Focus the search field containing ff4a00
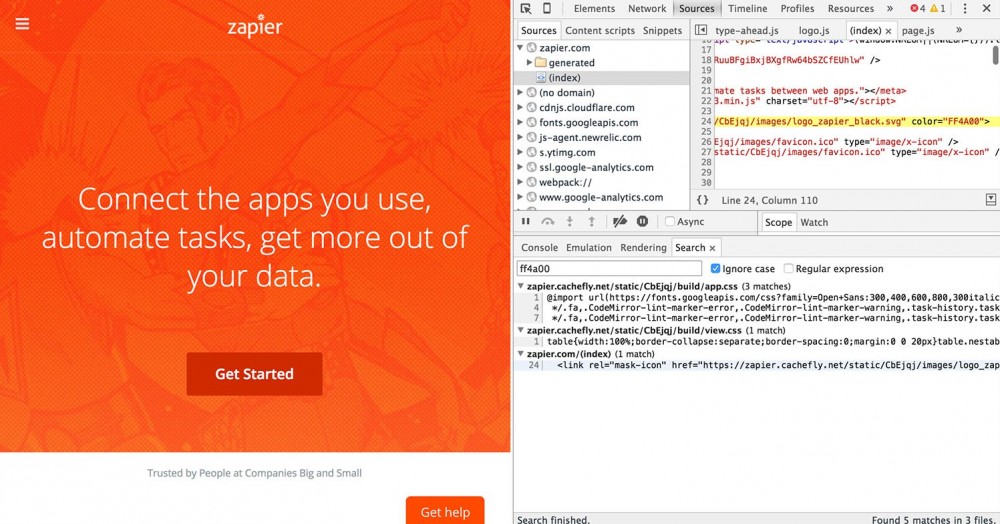Image resolution: width=1000 pixels, height=524 pixels. (x=609, y=268)
